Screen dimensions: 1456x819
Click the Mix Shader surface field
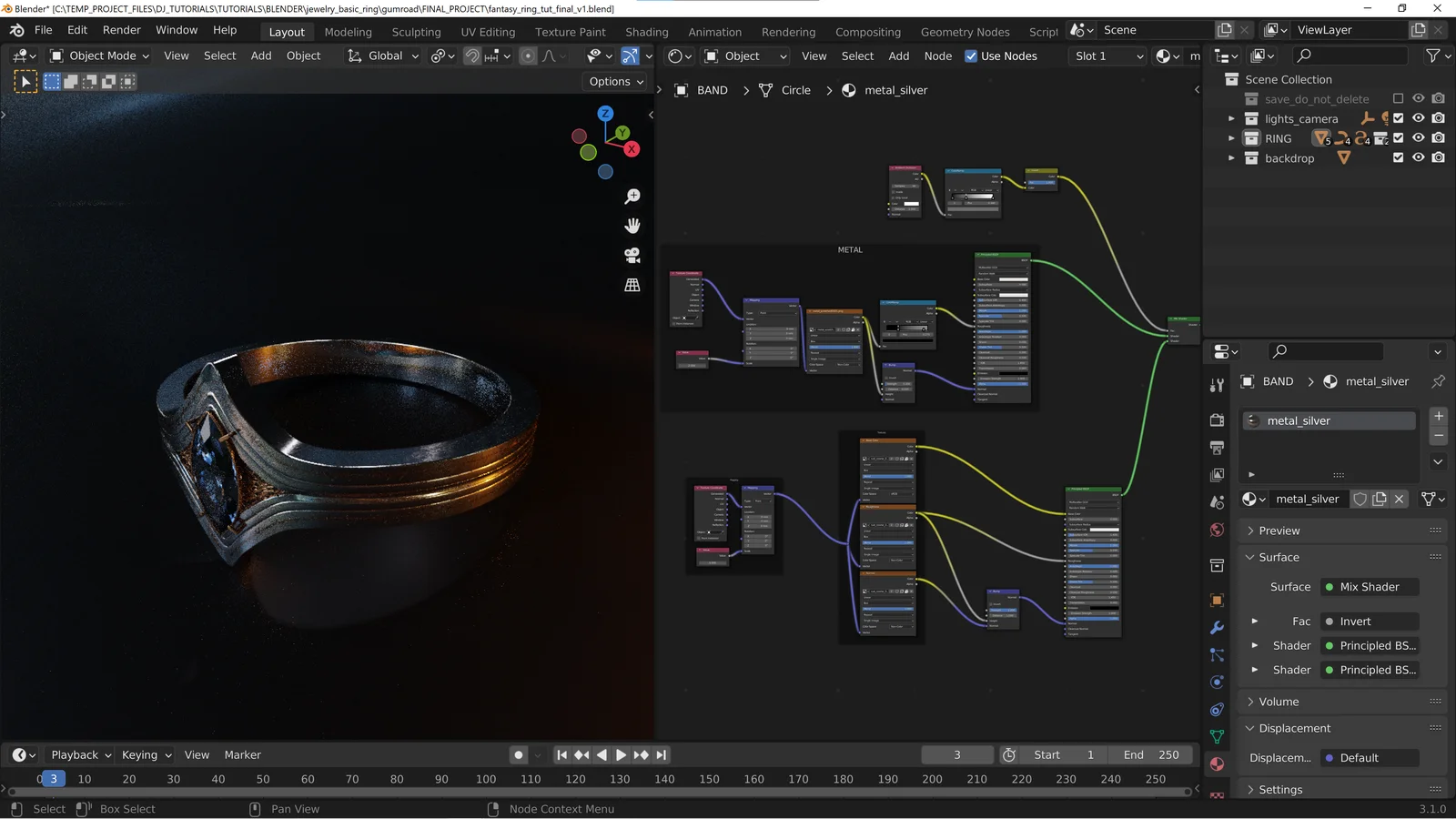click(x=1369, y=586)
